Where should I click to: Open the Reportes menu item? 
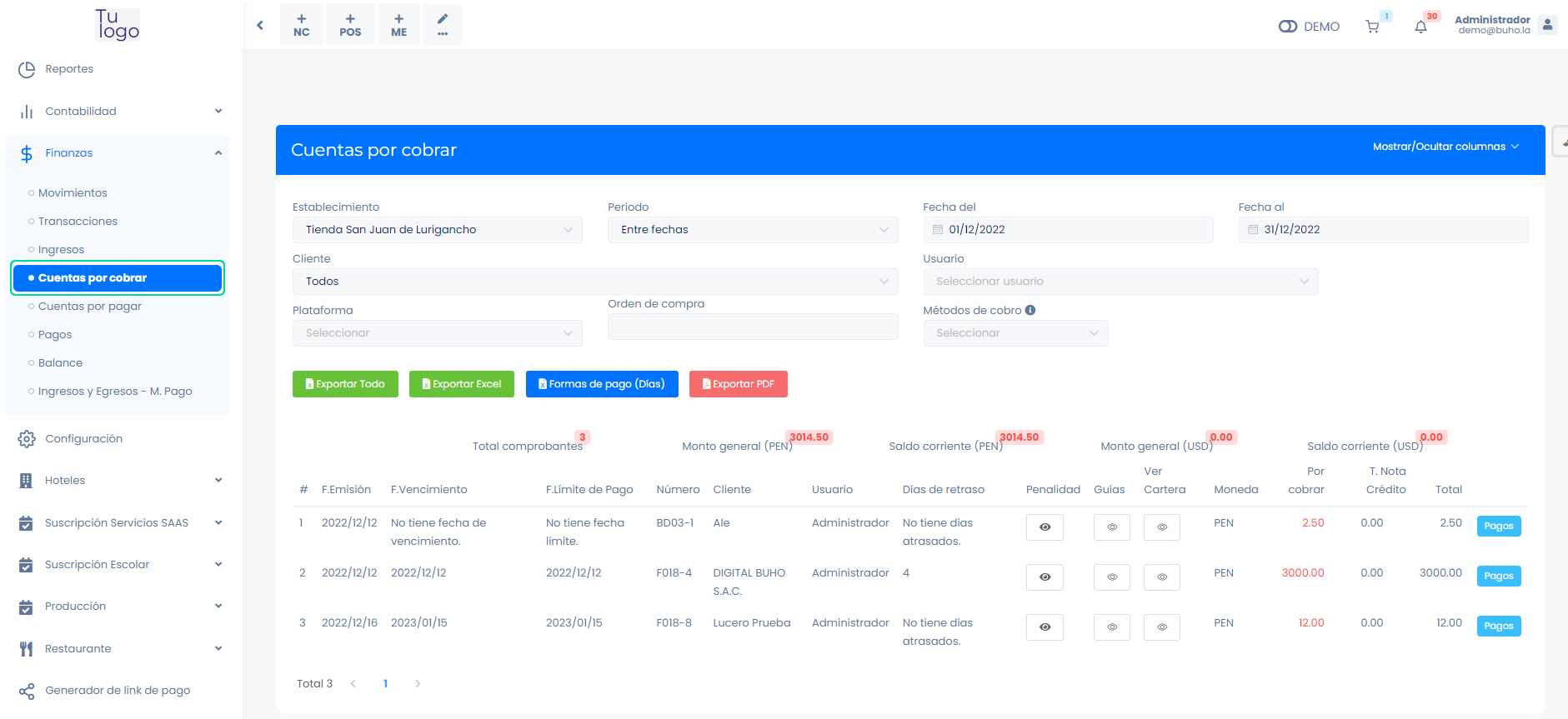[69, 69]
